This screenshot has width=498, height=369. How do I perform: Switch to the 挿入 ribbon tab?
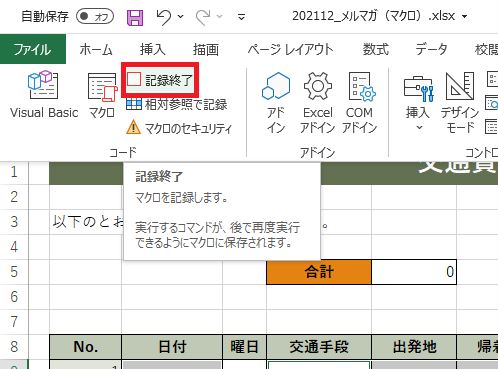(153, 49)
